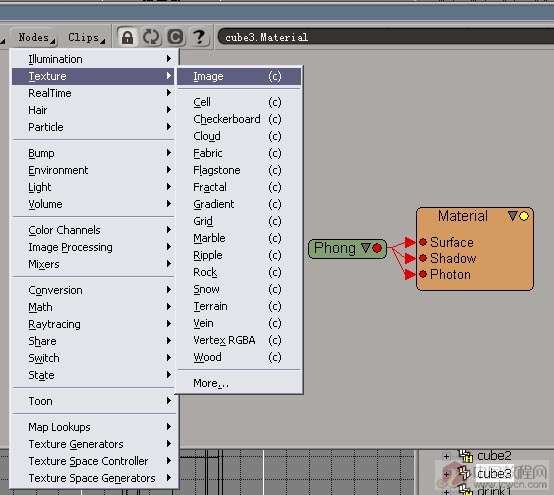Open the Illumination submenu
The width and height of the screenshot is (554, 495).
(x=94, y=59)
